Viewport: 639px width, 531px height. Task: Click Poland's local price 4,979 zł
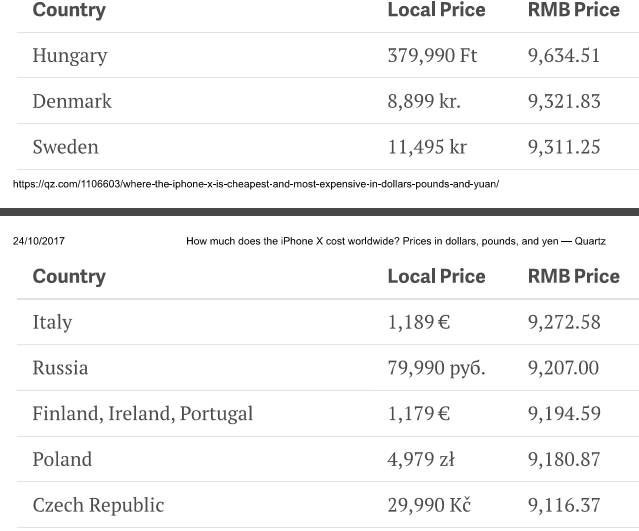tap(421, 460)
